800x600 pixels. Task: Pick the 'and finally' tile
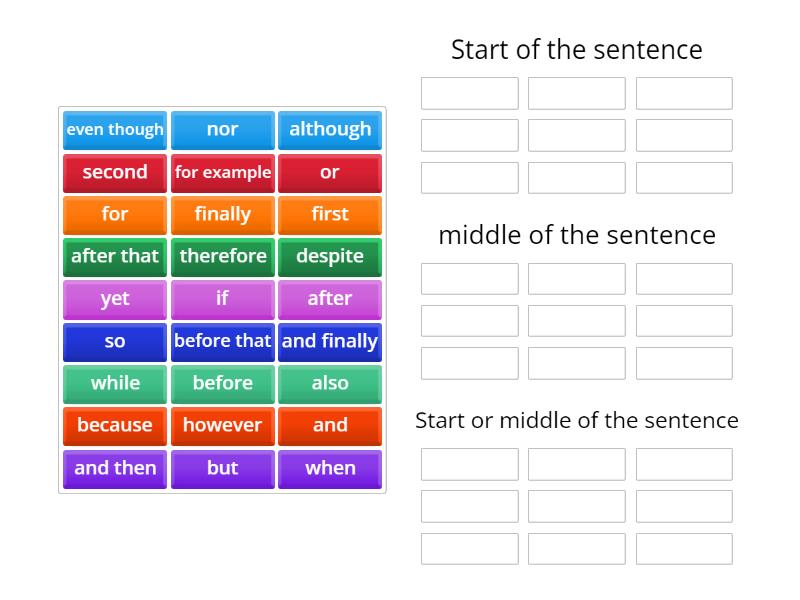330,341
